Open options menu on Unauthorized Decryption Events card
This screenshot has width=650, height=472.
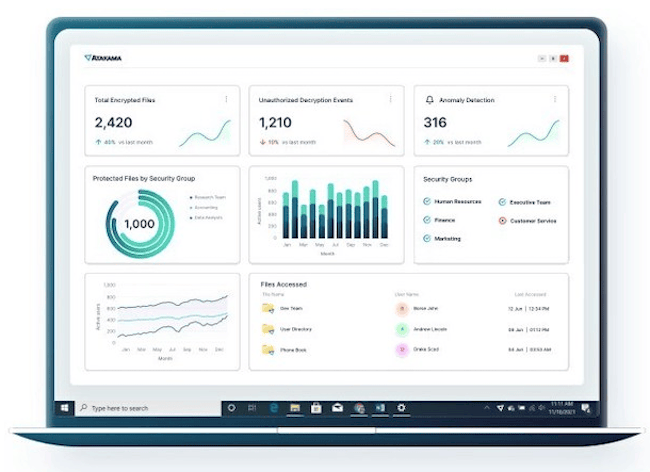pos(391,99)
